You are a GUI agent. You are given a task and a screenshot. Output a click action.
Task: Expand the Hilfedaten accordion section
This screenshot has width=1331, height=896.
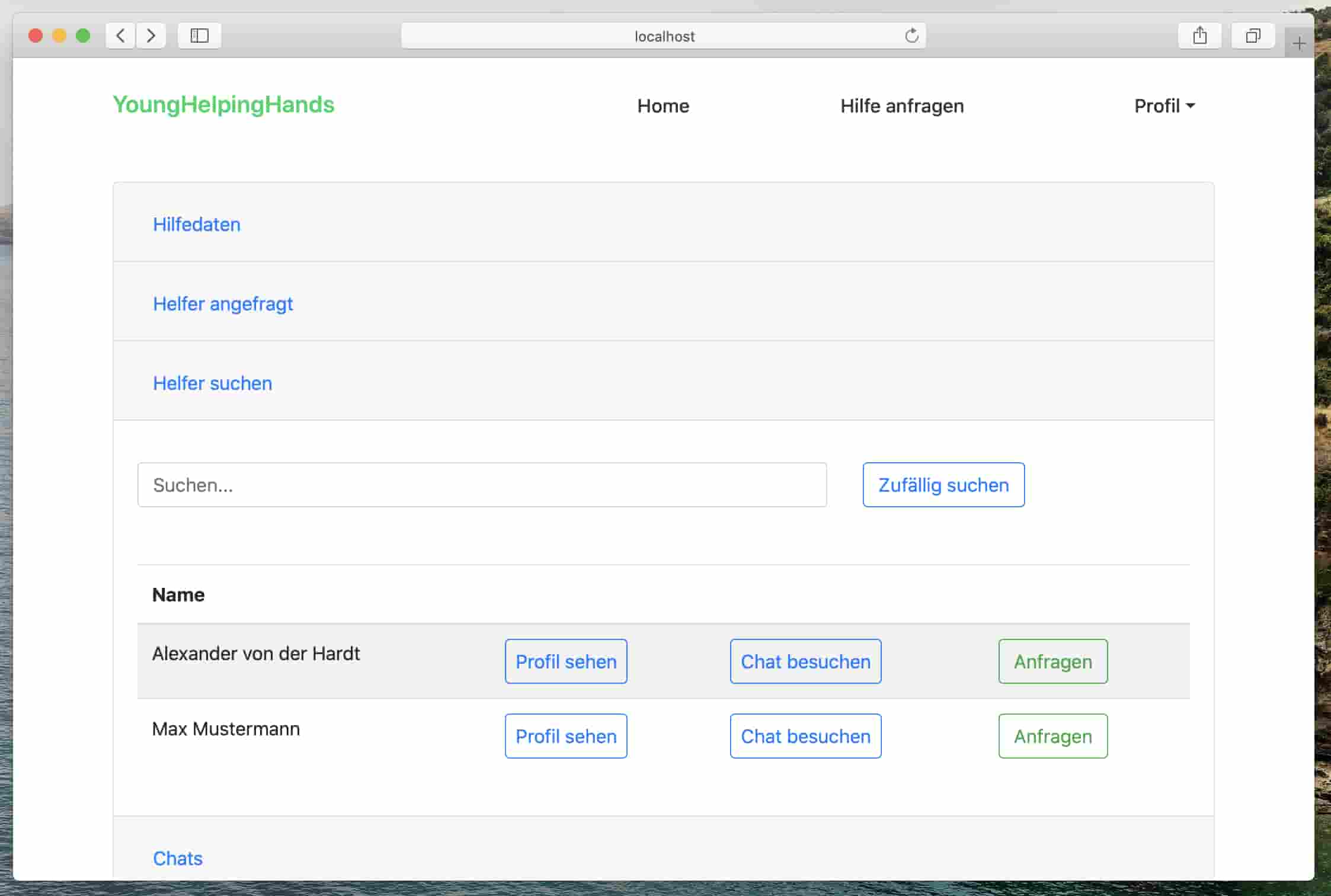point(196,224)
